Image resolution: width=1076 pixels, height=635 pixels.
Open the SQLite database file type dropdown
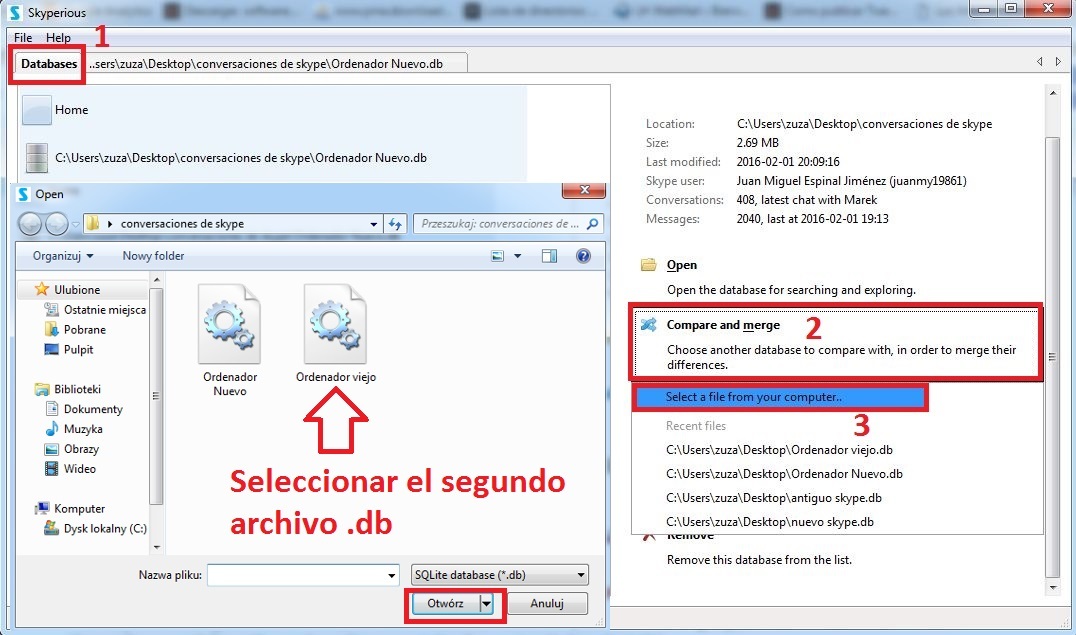500,575
